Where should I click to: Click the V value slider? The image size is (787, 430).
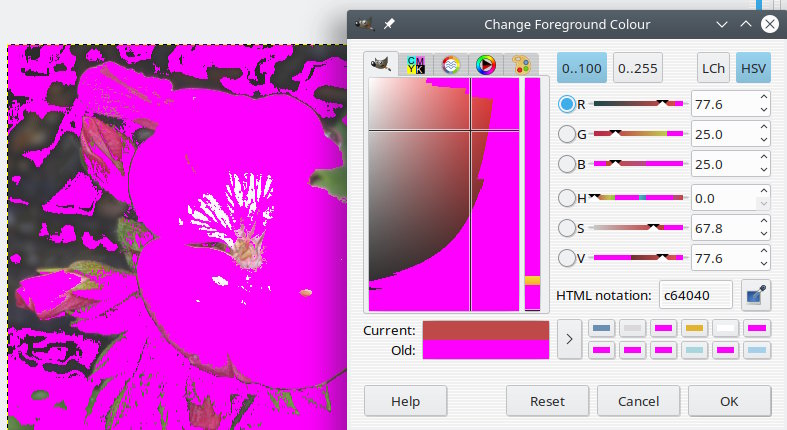[x=638, y=257]
